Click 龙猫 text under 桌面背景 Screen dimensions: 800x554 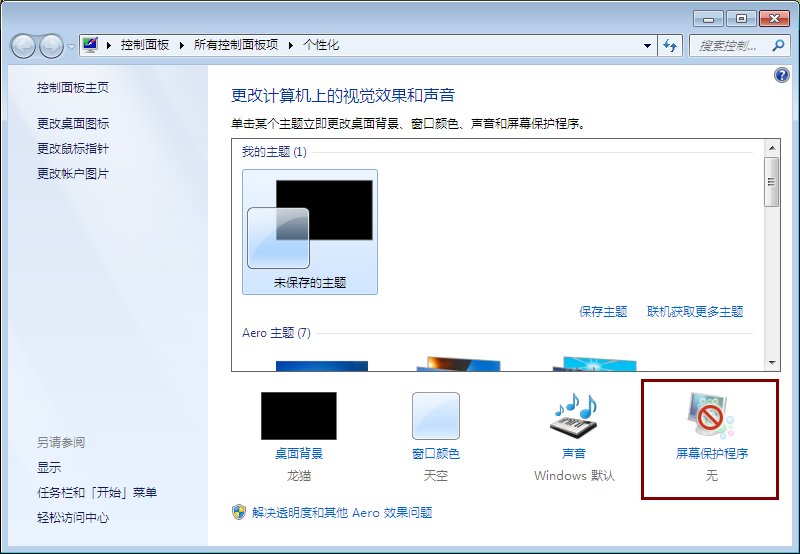coord(299,476)
